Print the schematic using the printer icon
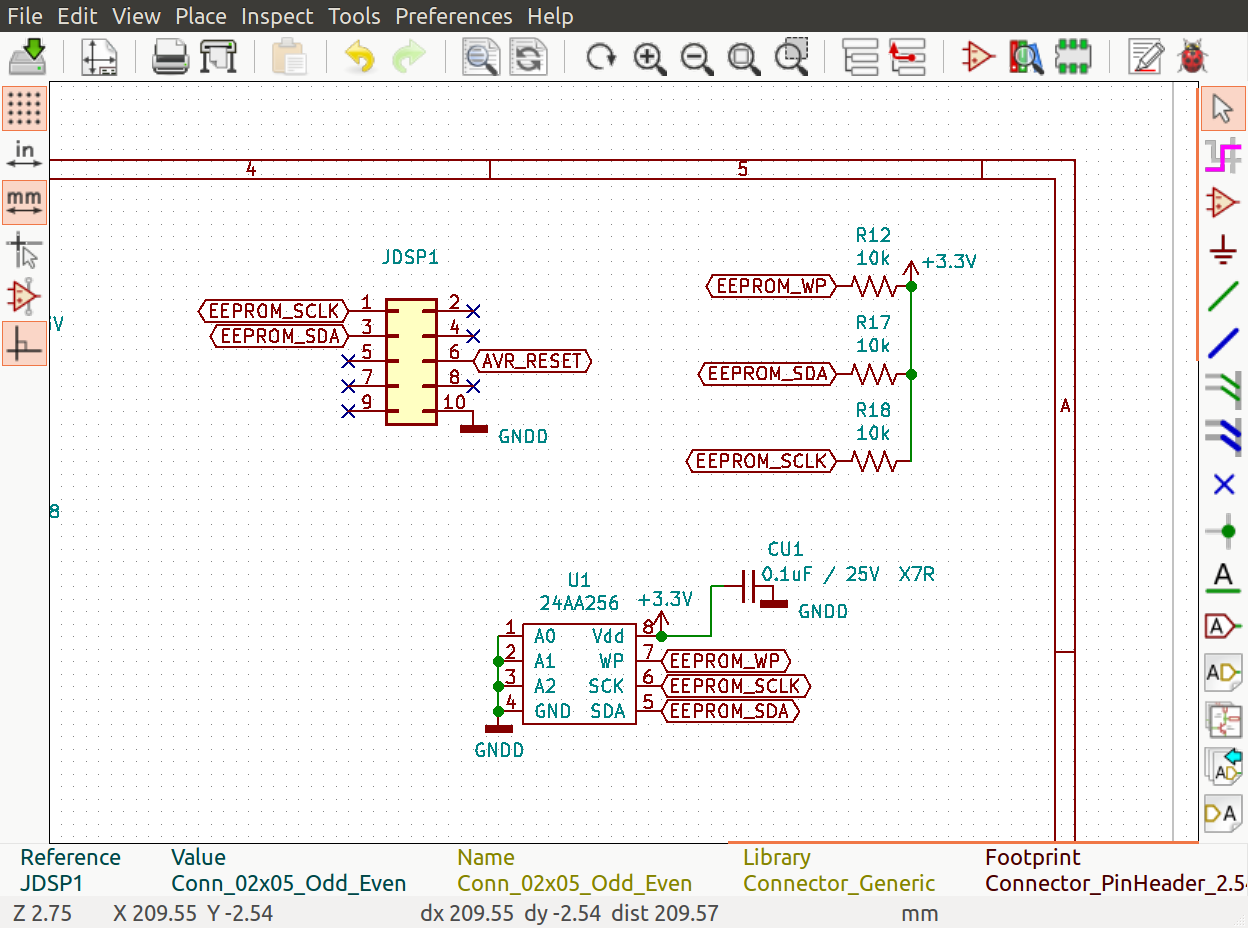The height and width of the screenshot is (928, 1248). click(170, 57)
